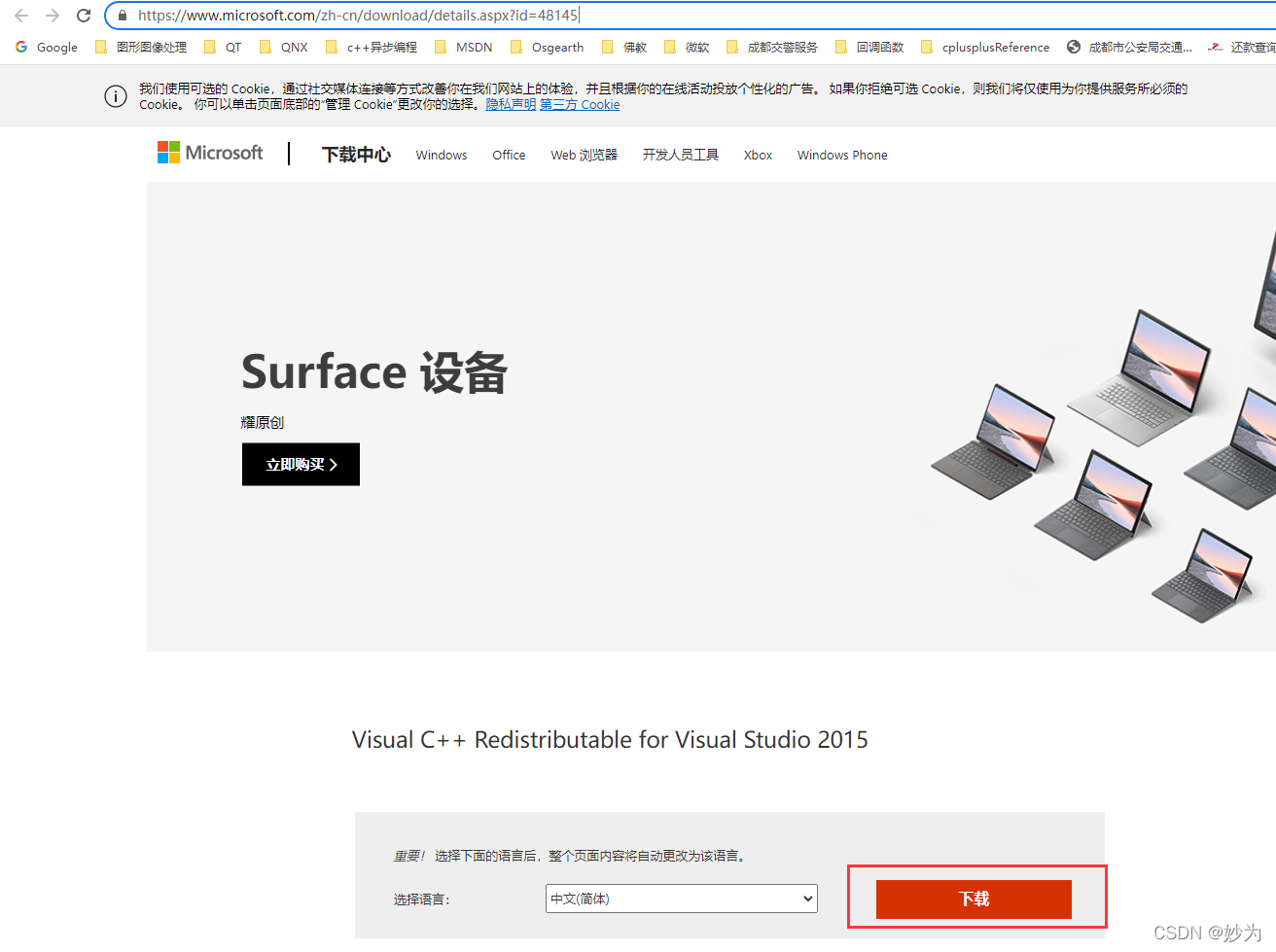This screenshot has width=1276, height=952.
Task: Open the Windows Phone menu item
Action: tap(842, 156)
